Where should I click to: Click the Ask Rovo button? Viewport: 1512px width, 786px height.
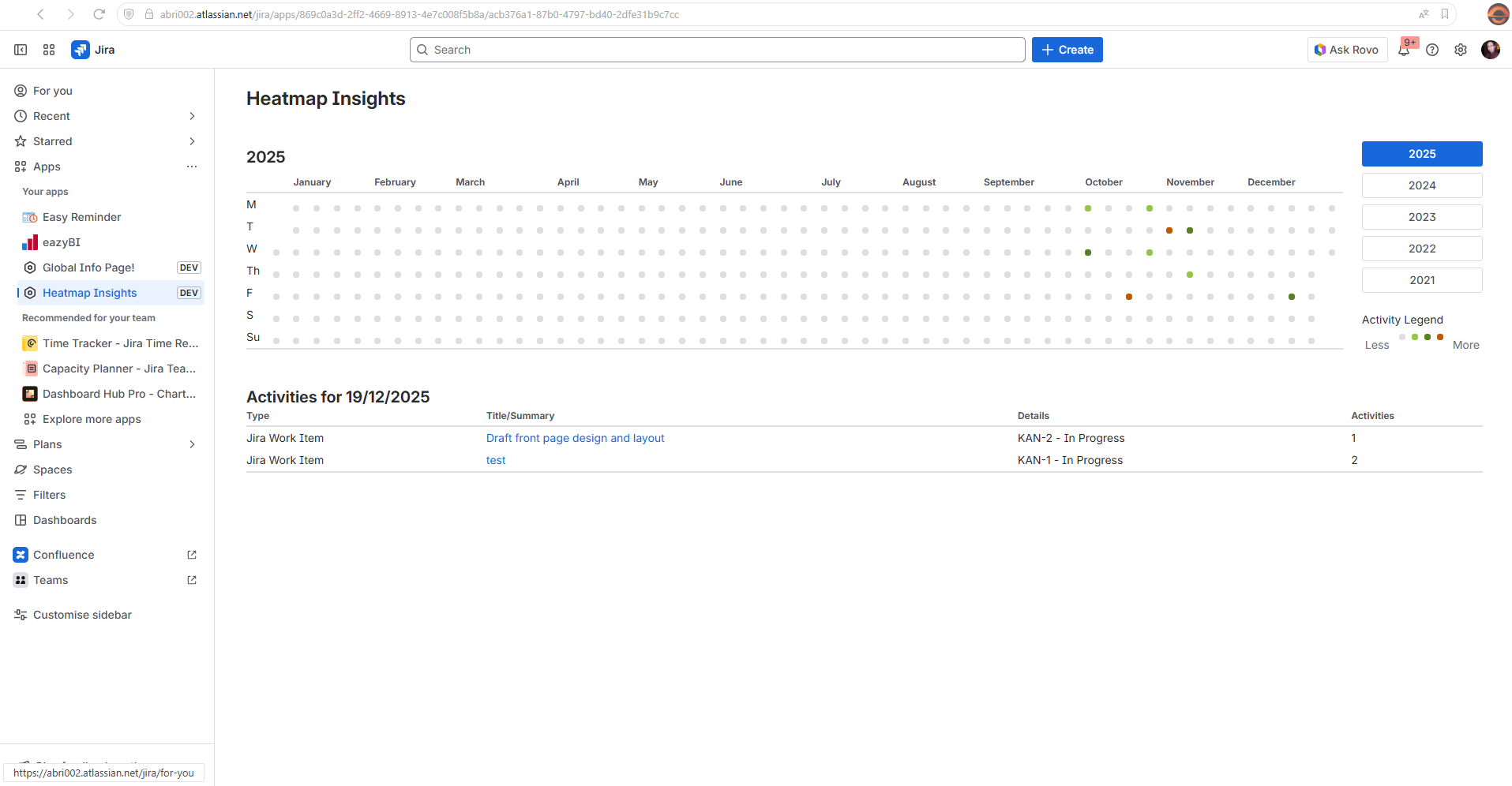pos(1347,50)
